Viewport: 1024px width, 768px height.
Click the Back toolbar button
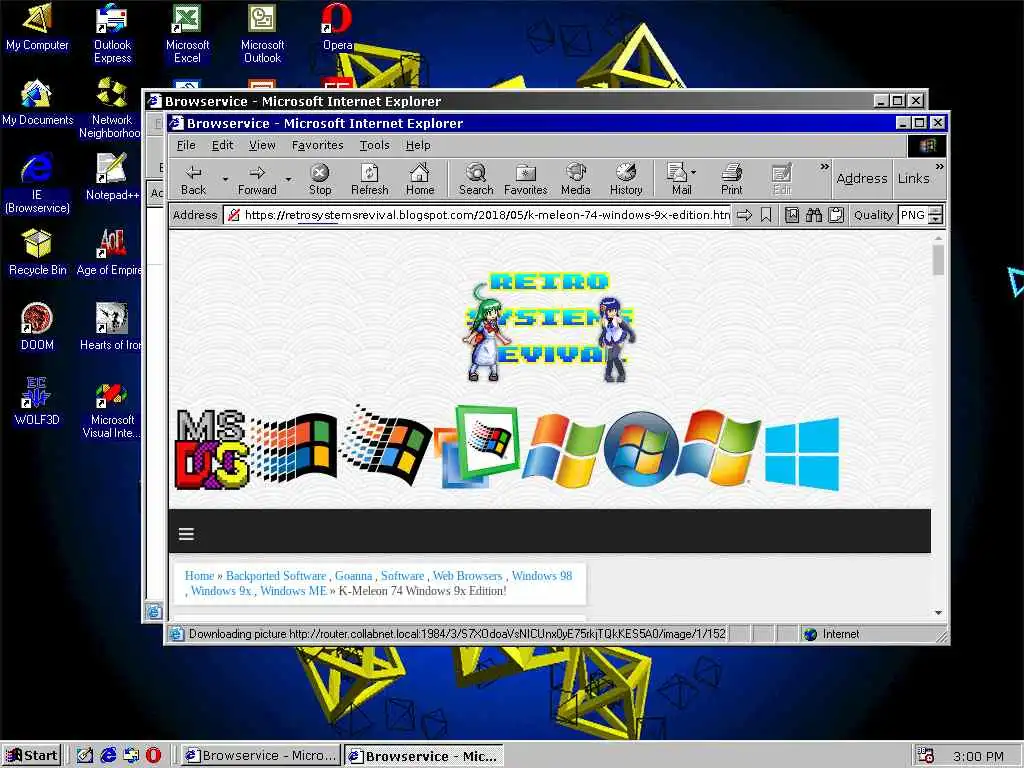(x=193, y=179)
